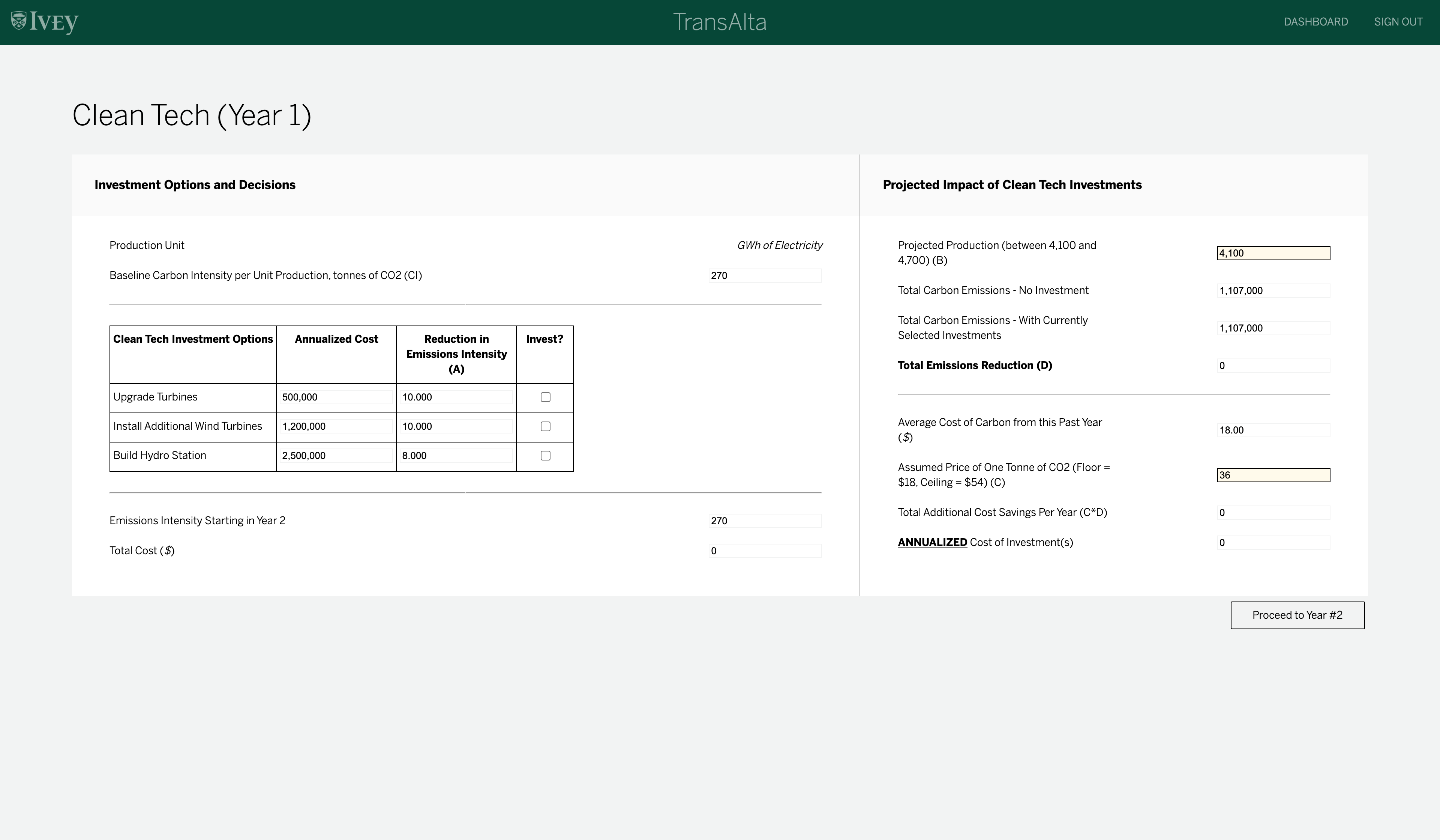Focus the Assumed Price of CO2 field
1440x840 pixels.
[x=1273, y=475]
